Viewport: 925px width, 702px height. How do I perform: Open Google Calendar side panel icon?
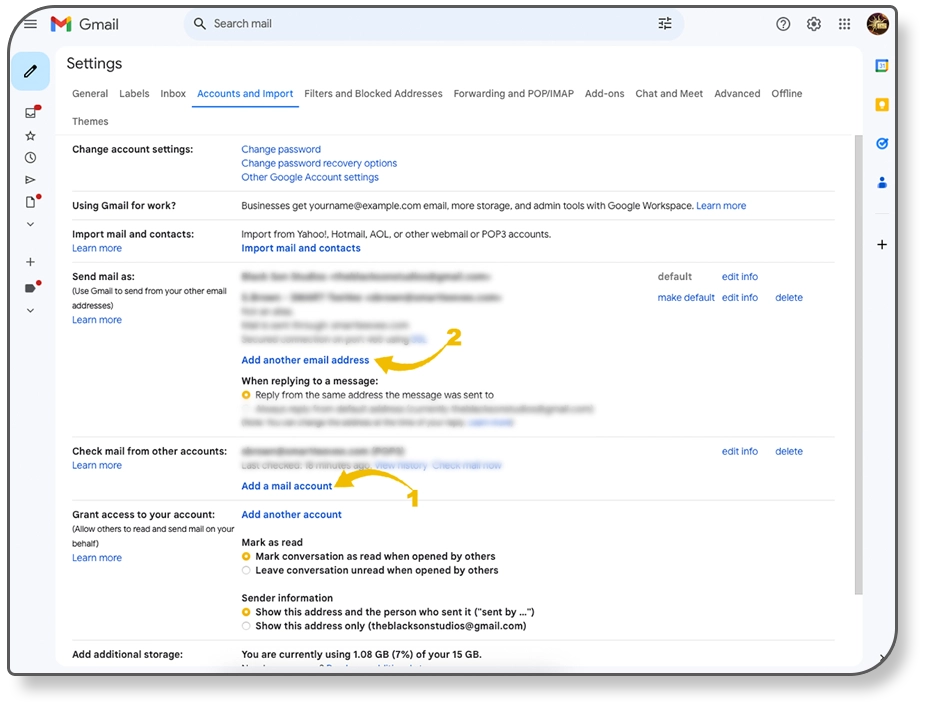[881, 66]
